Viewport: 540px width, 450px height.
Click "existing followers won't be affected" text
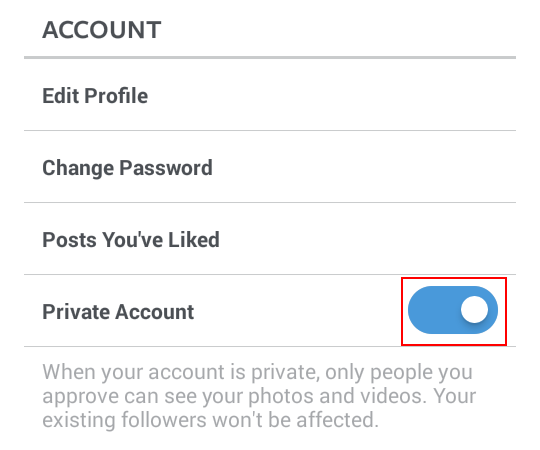click(210, 420)
